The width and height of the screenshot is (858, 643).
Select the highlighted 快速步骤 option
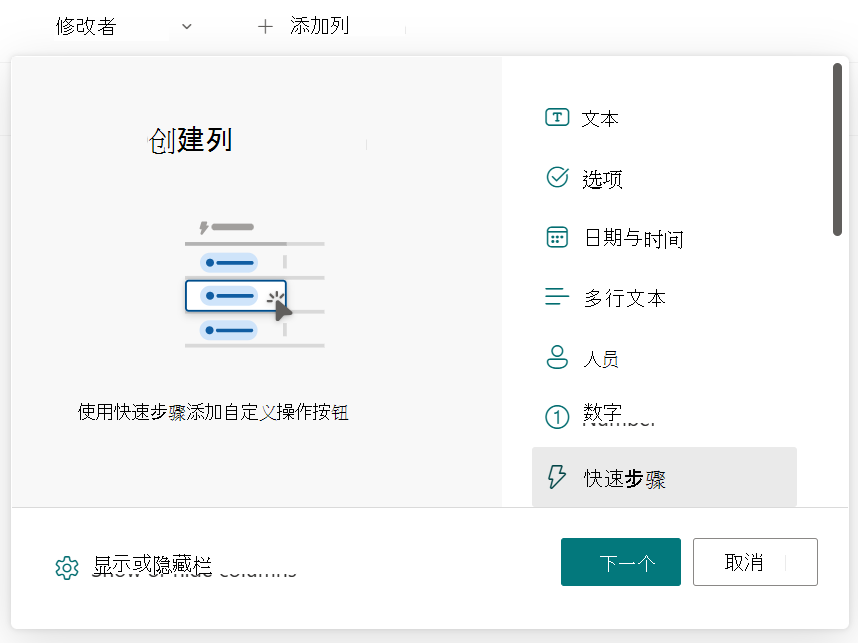click(664, 477)
